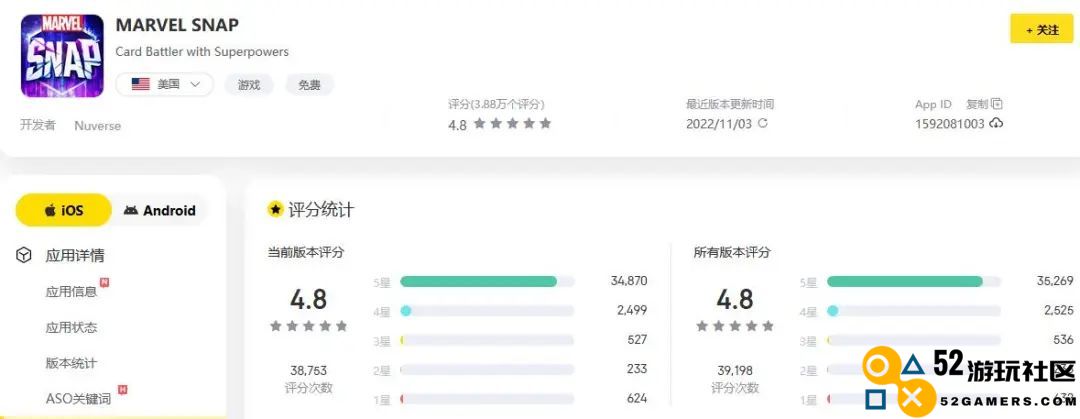Click the 4星 bar in 当前版本评分
This screenshot has width=1080, height=419.
(x=487, y=311)
